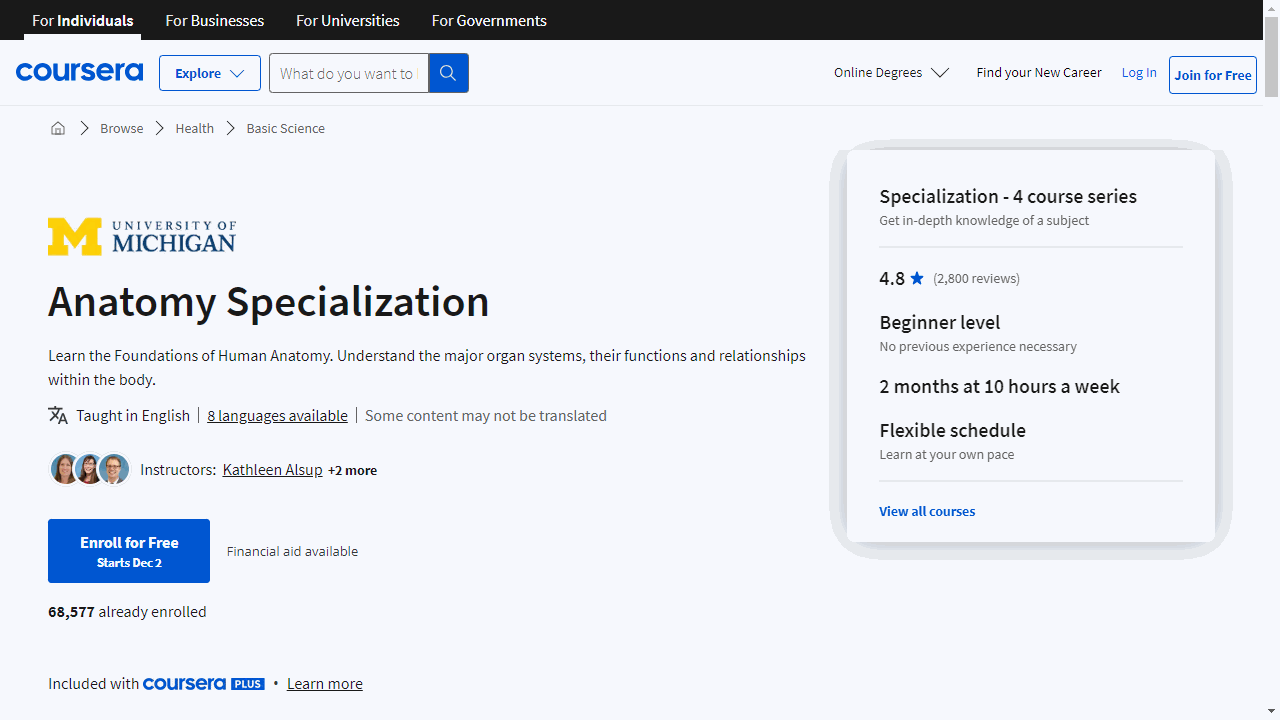1280x720 pixels.
Task: Click the Beginner level text
Action: point(940,322)
